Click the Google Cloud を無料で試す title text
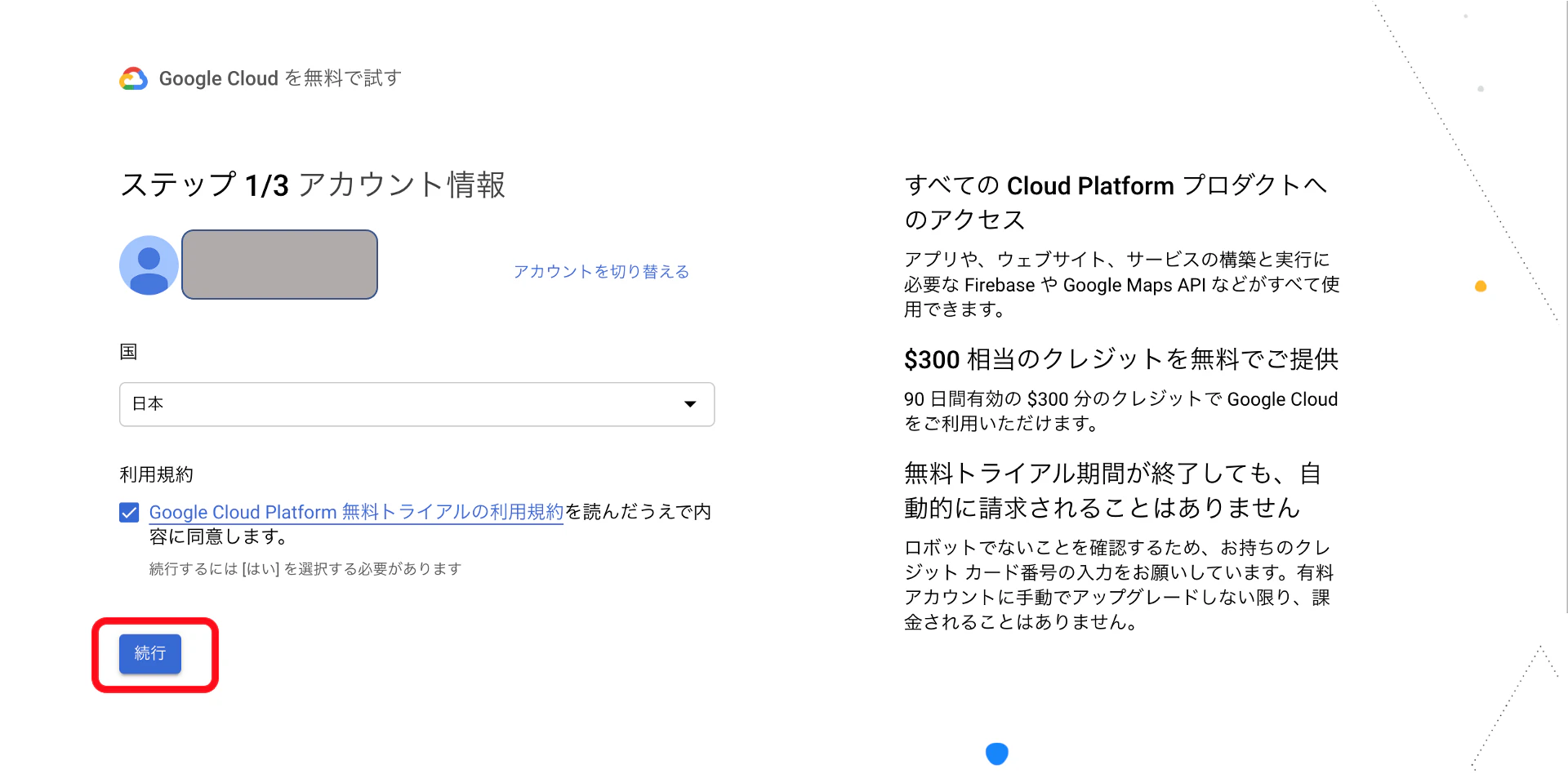The height and width of the screenshot is (774, 1568). pyautogui.click(x=280, y=78)
